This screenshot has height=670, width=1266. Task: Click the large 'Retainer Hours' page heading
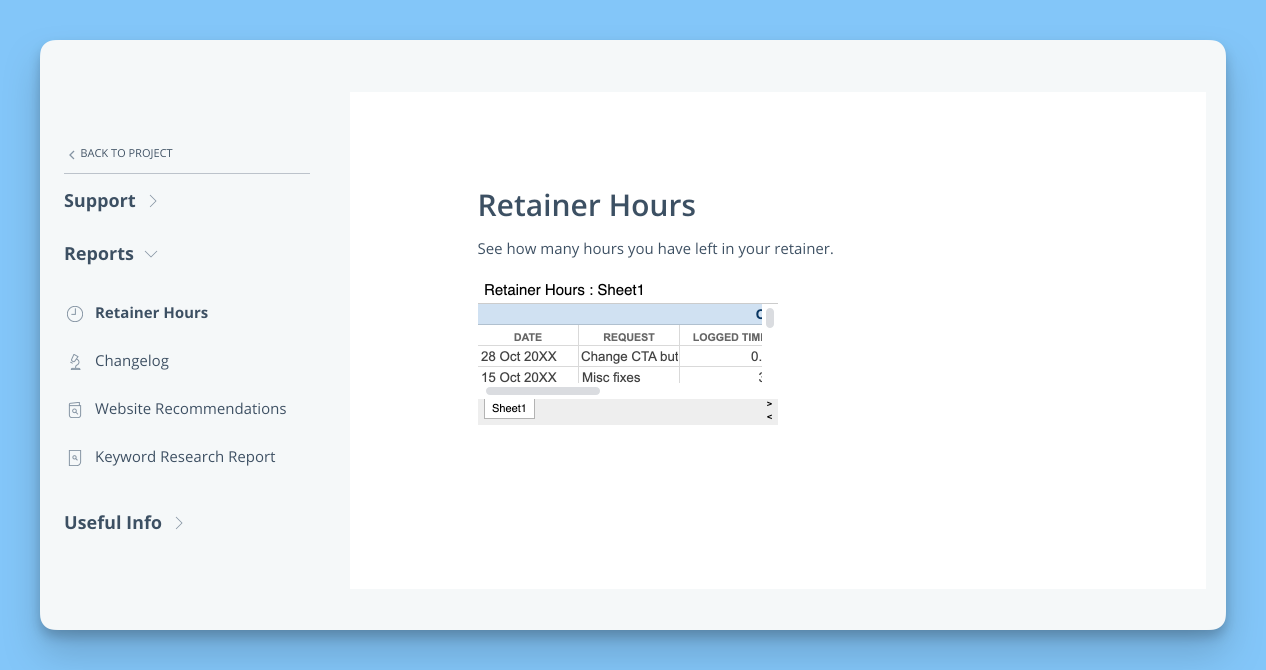[587, 206]
